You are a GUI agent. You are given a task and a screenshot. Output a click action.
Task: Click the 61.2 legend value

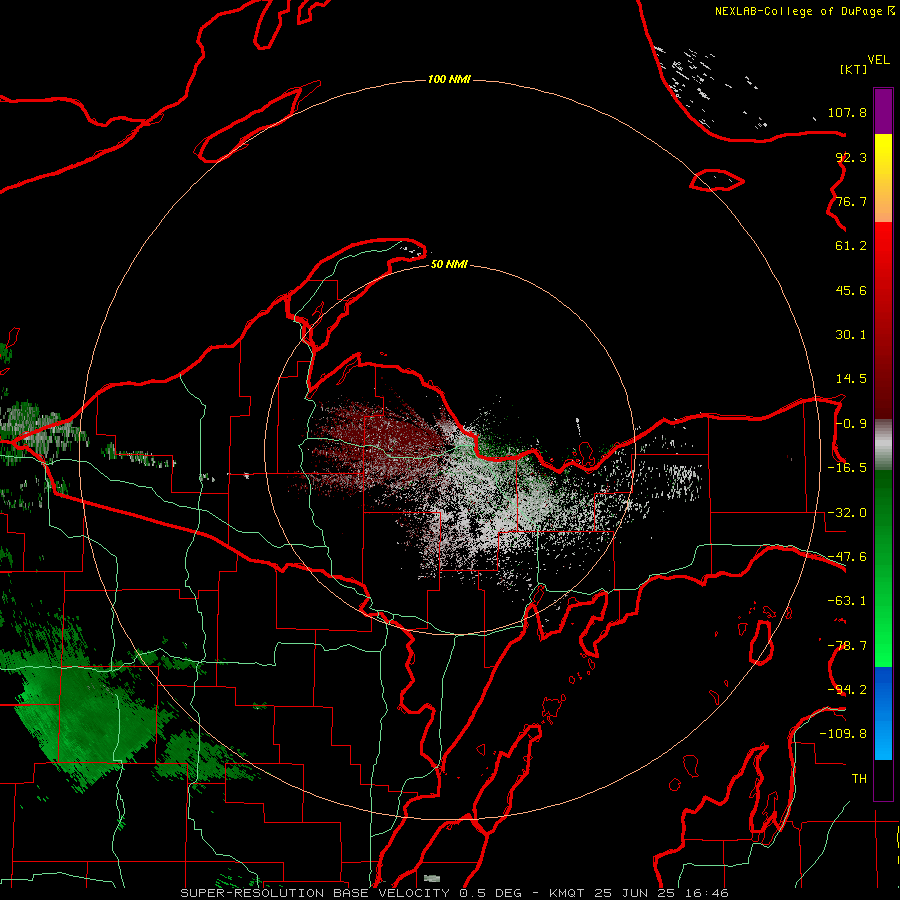pos(851,246)
